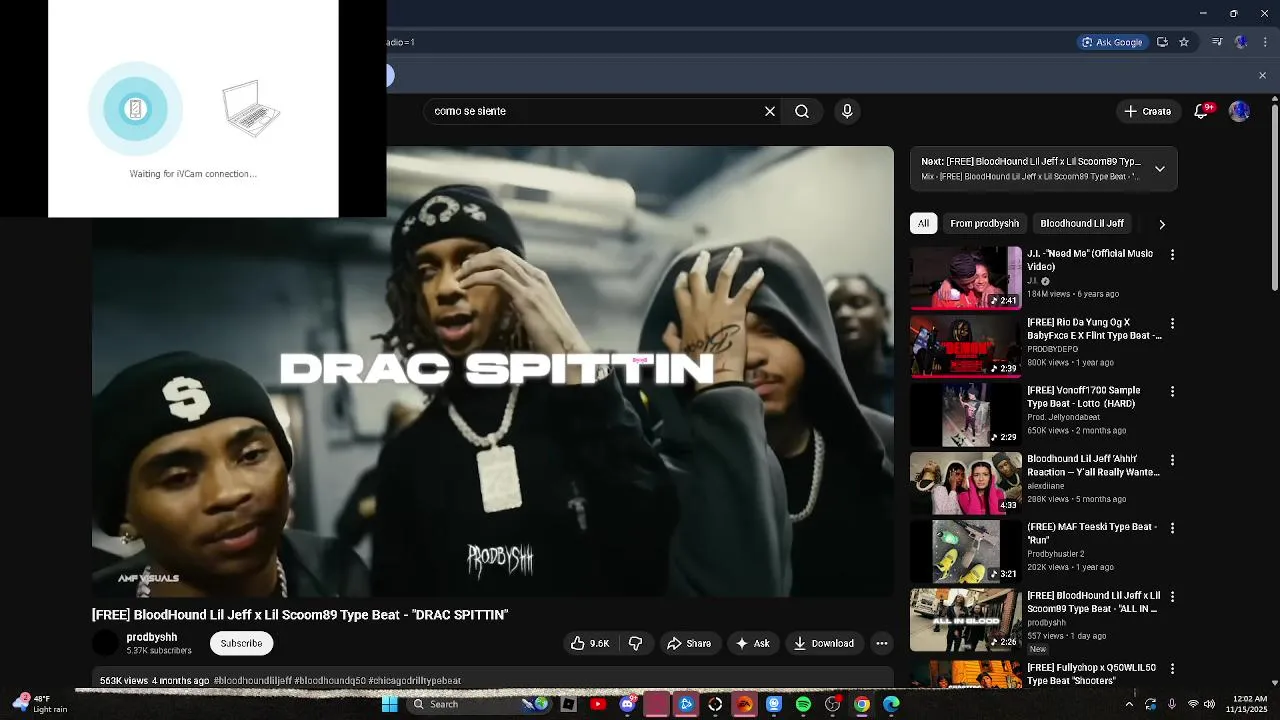Open options for Rio Da Yung Og video
This screenshot has width=1280, height=720.
[1172, 324]
